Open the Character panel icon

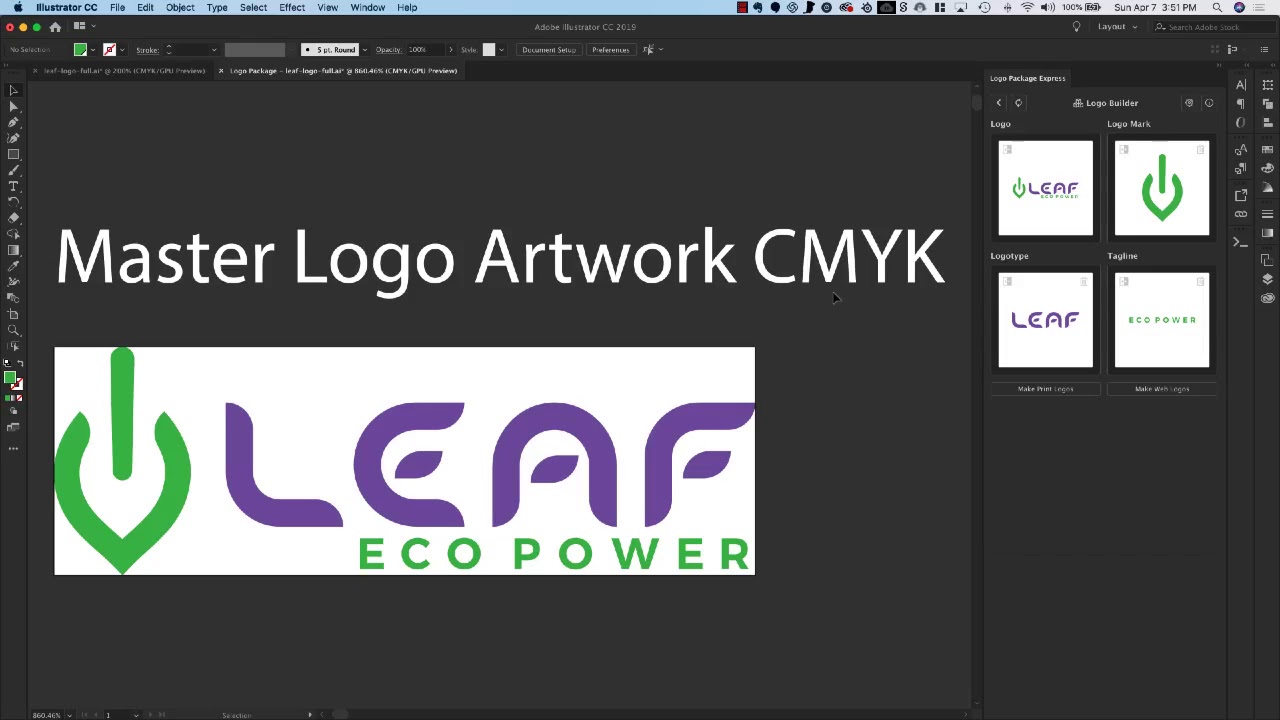click(x=1241, y=85)
